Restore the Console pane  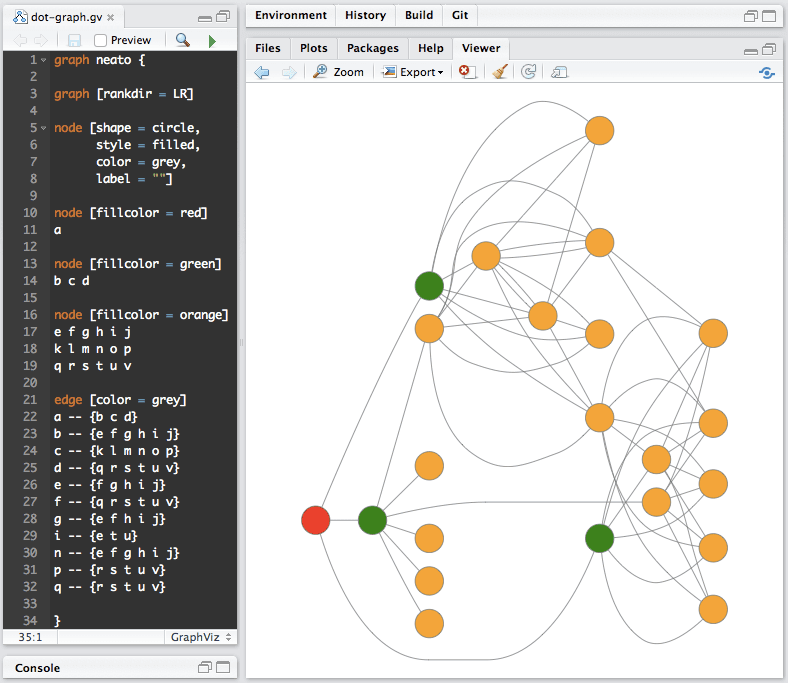pos(205,667)
